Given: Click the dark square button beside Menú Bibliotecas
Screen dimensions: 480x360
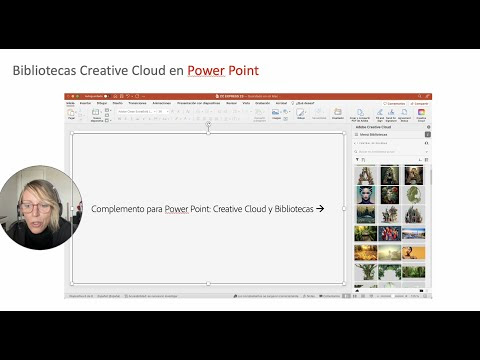Looking at the screenshot, I should 428,135.
